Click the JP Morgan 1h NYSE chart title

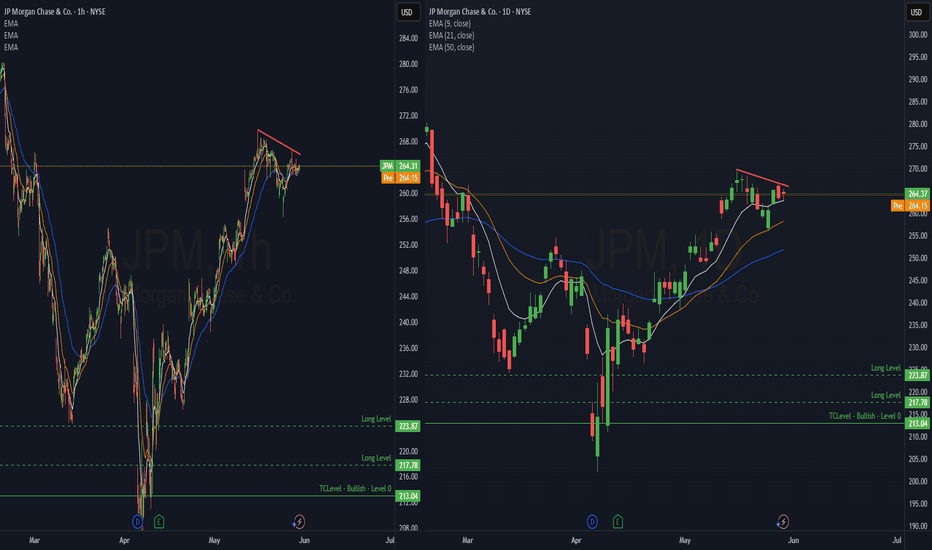(55, 12)
